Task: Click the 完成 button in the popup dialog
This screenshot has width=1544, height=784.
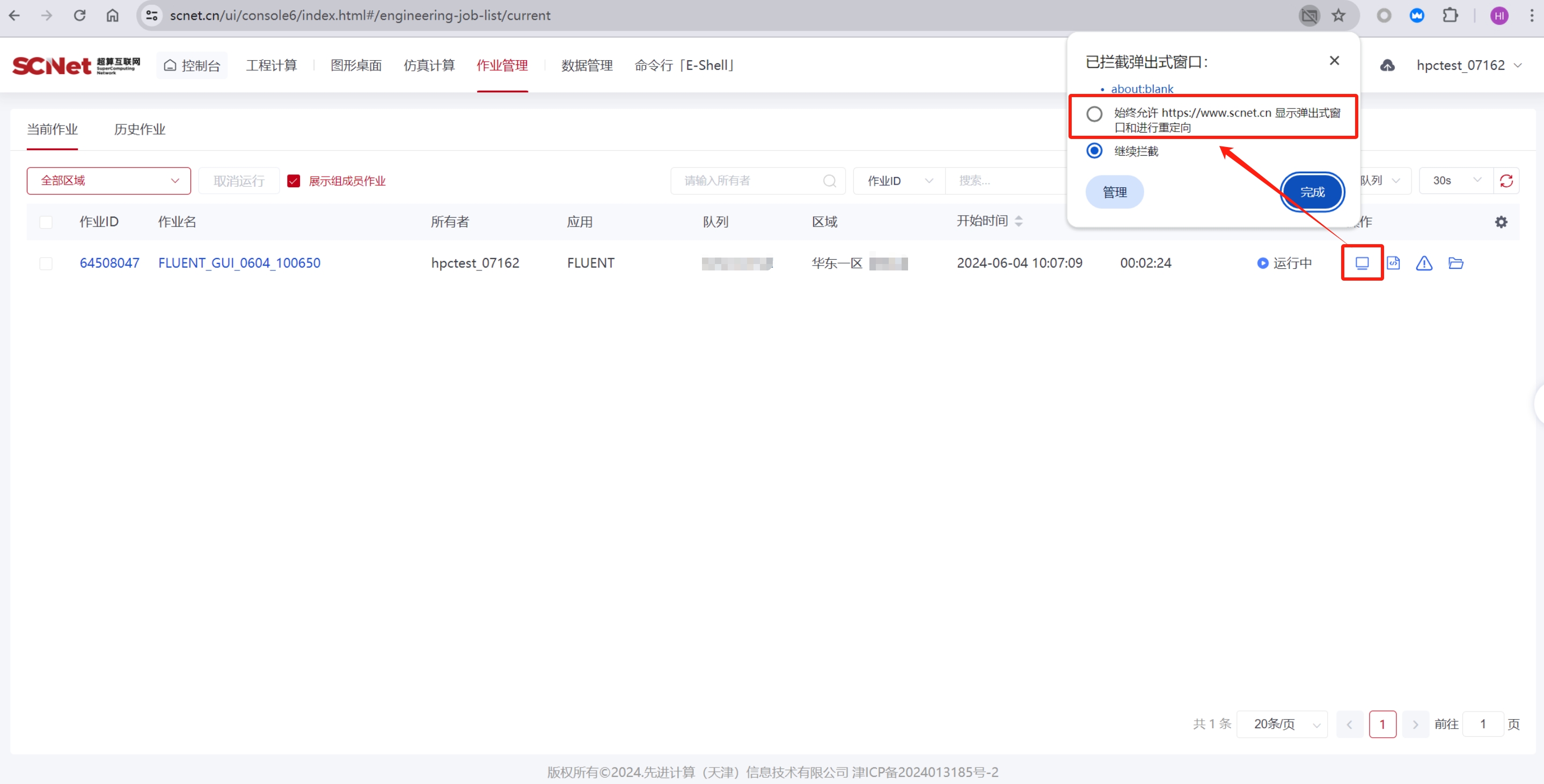Action: point(1312,192)
